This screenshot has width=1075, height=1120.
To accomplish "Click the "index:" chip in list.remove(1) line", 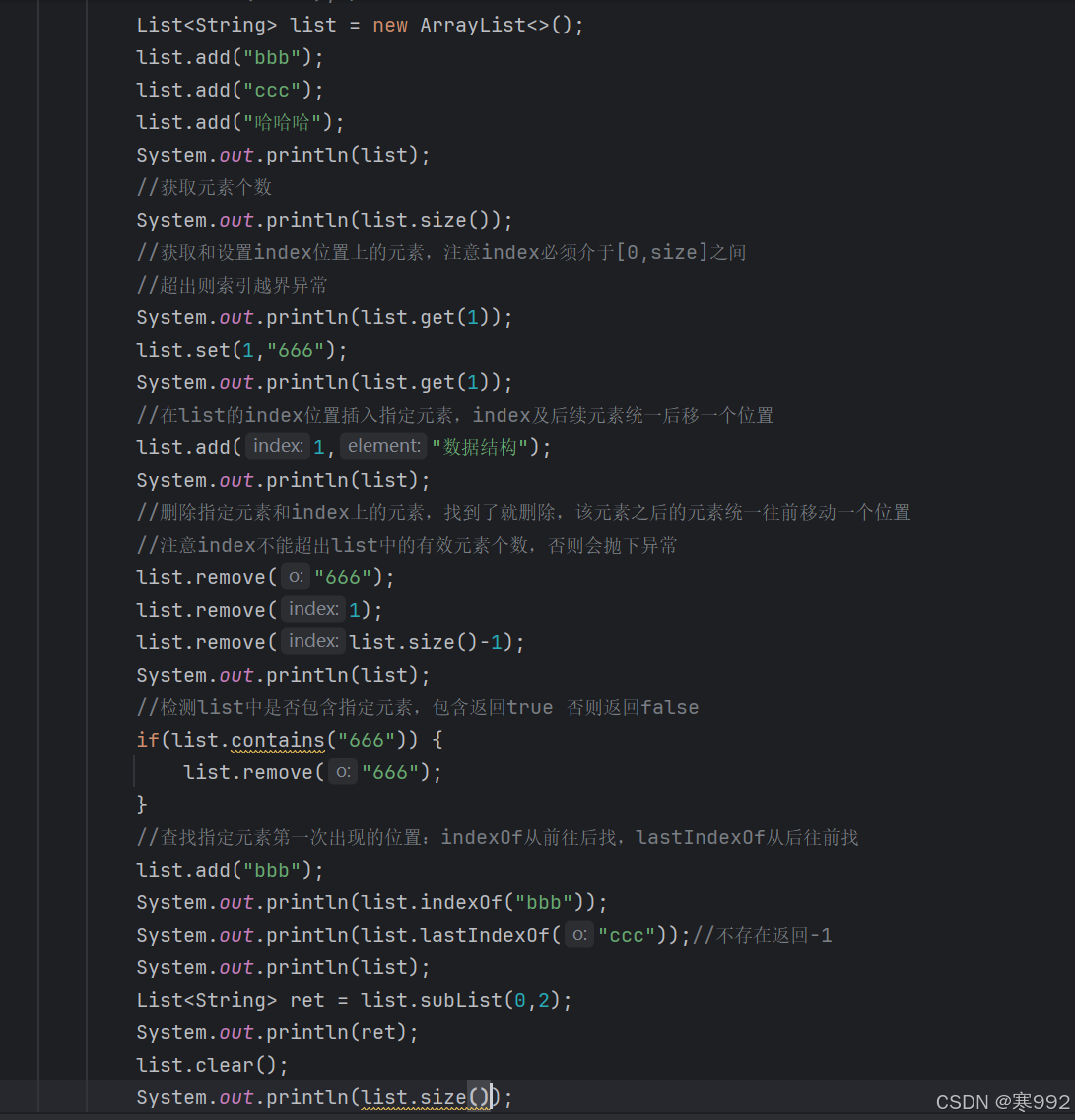I will pos(312,608).
